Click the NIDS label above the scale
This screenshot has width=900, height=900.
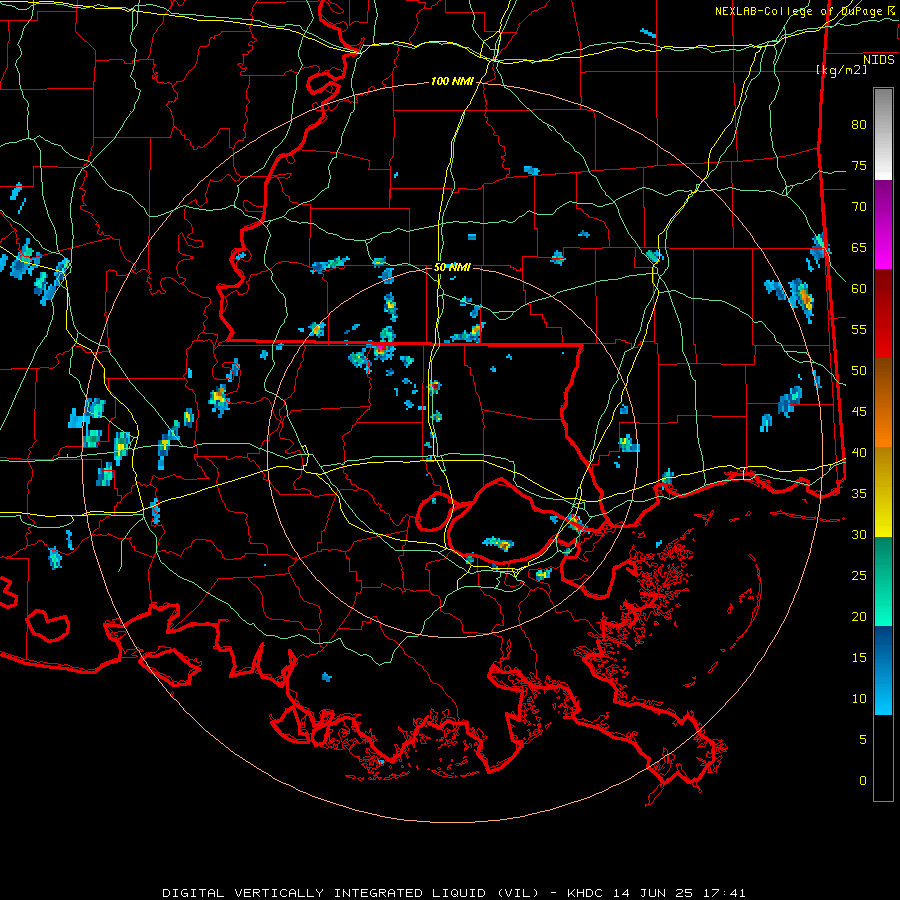878,60
